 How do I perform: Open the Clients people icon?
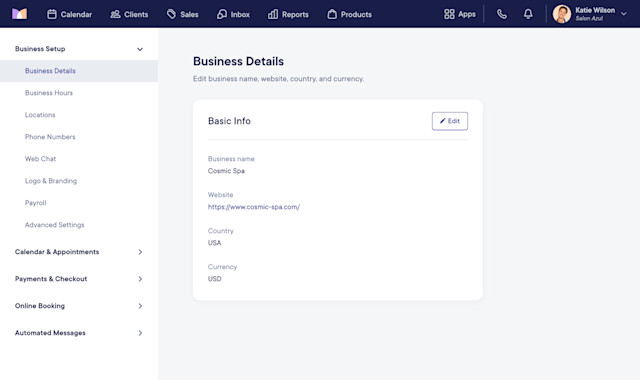[x=116, y=14]
